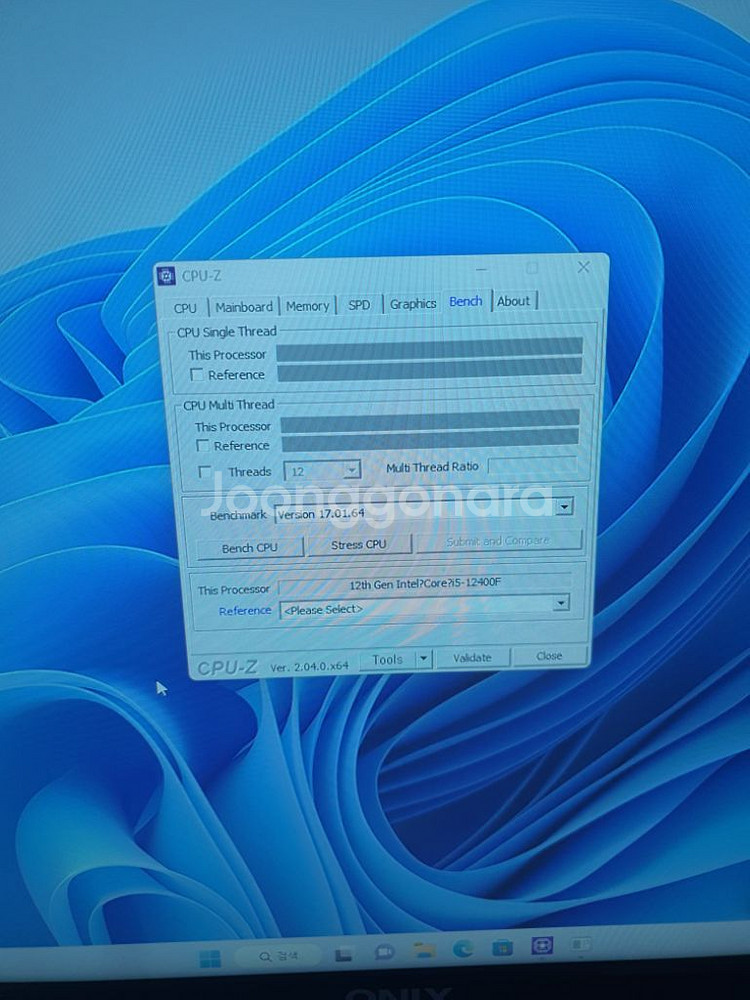Viewport: 750px width, 1000px height.
Task: Open the last faded taskbar app icon
Action: pos(580,944)
